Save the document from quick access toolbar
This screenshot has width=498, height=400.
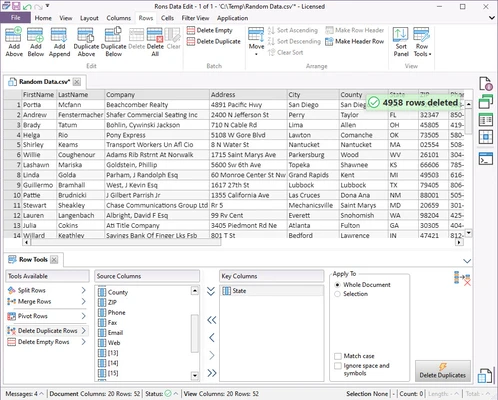point(16,6)
